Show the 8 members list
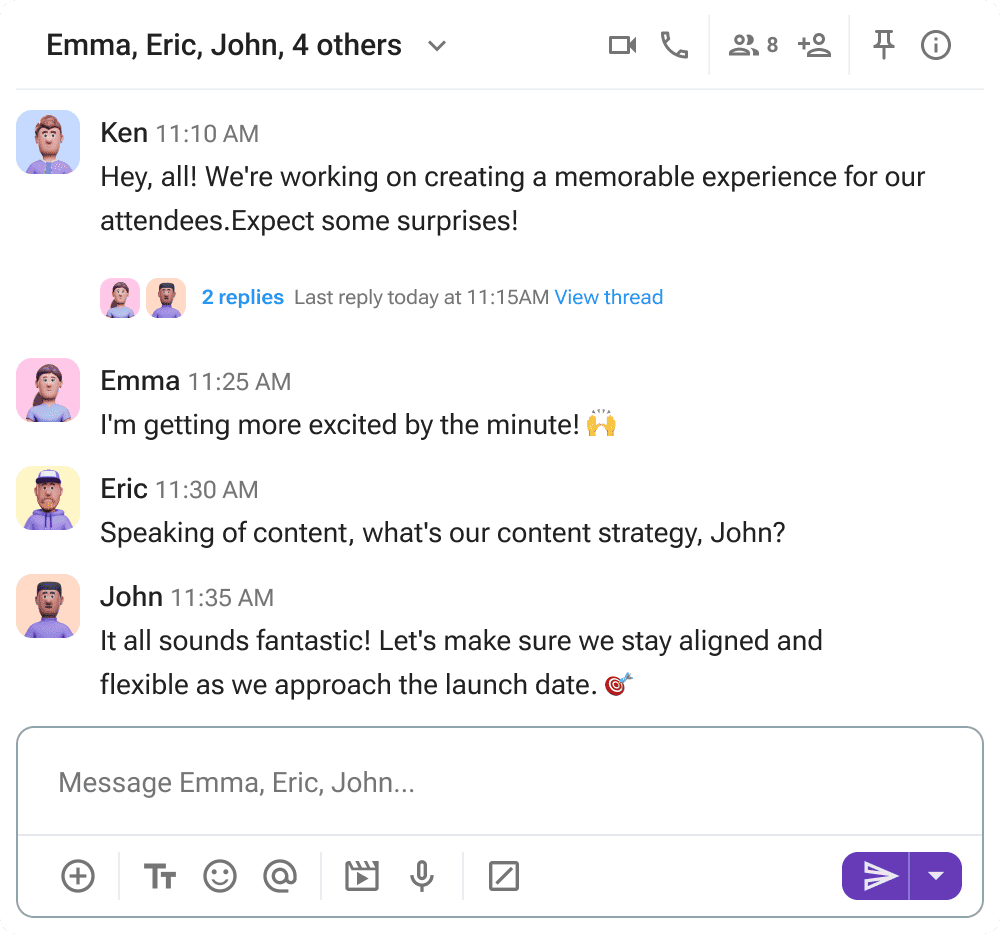This screenshot has width=1000, height=934. (753, 45)
